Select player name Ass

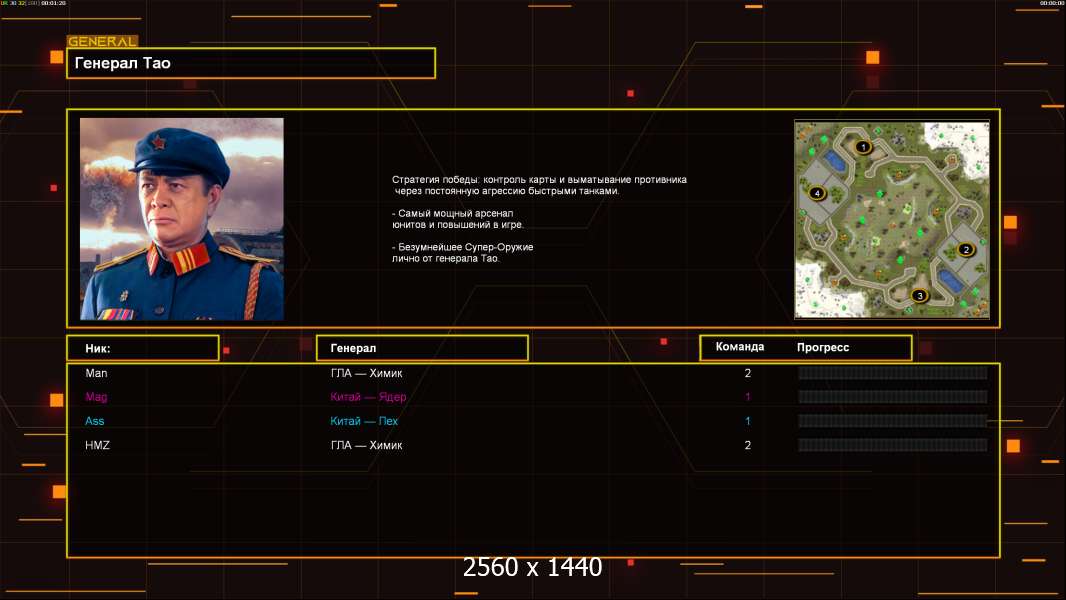click(94, 421)
